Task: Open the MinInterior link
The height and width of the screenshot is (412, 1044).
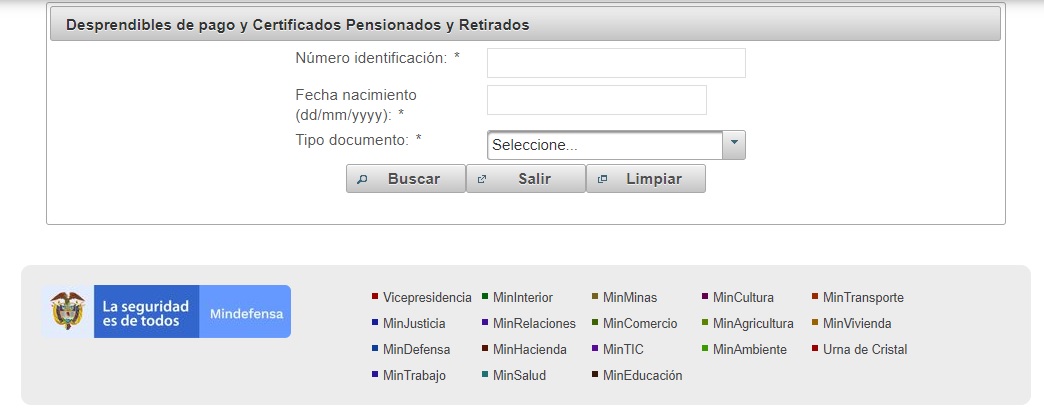Action: [522, 297]
